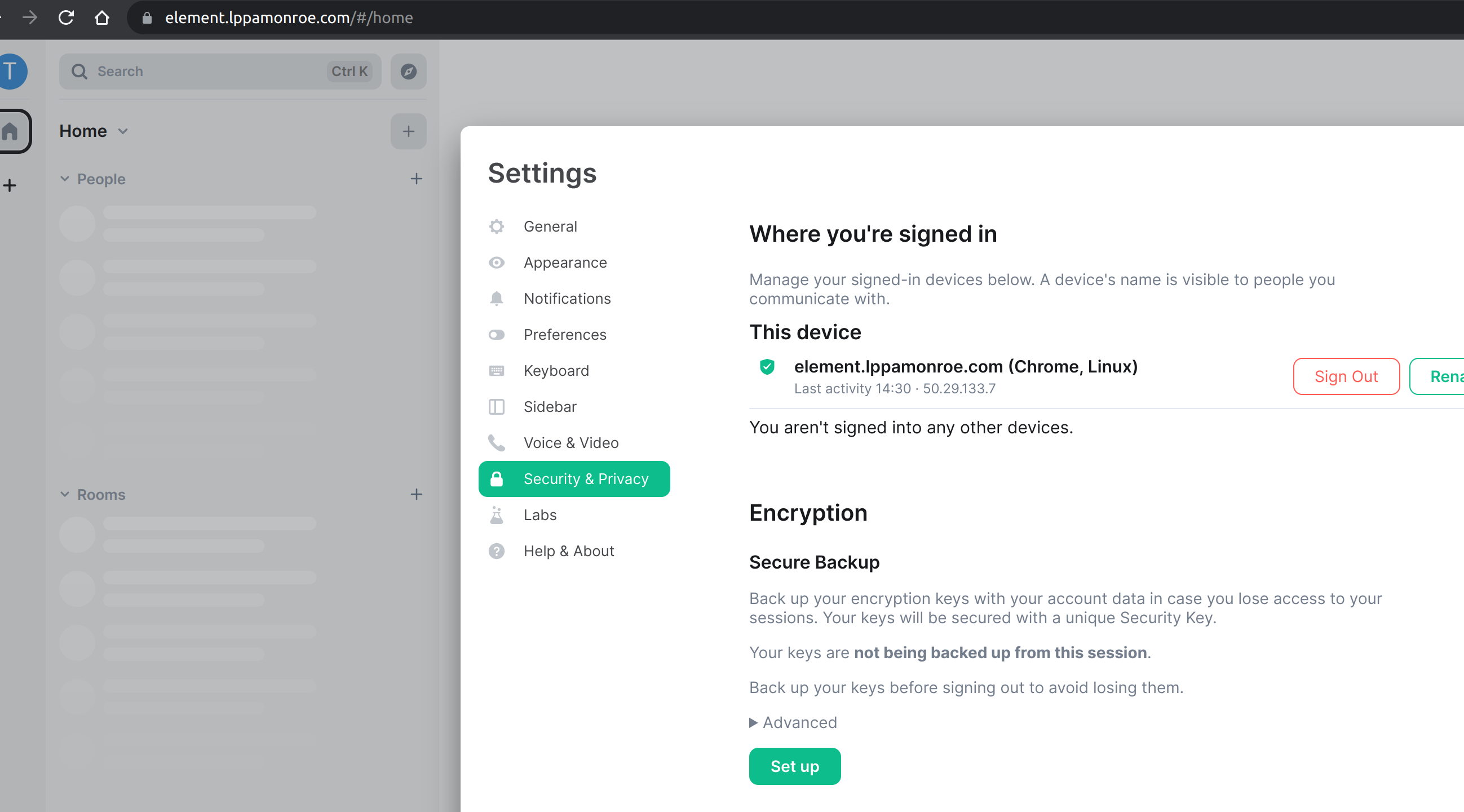1464x812 pixels.
Task: Click the Keyboard icon in settings
Action: (496, 371)
